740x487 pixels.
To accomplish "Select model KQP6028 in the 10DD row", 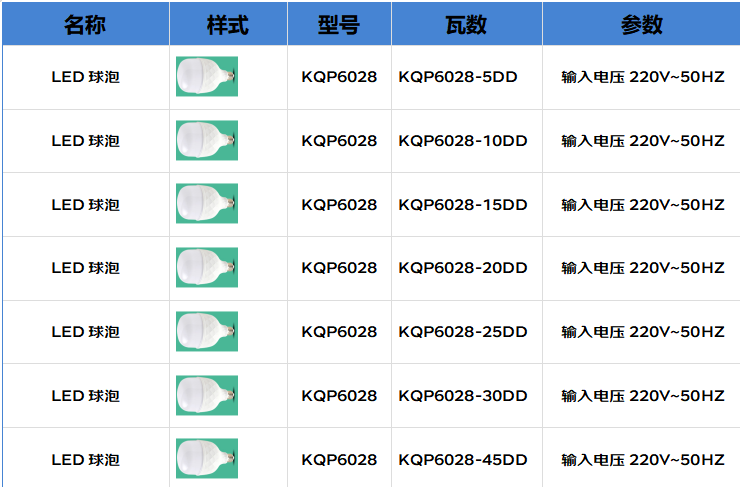I will coord(339,141).
